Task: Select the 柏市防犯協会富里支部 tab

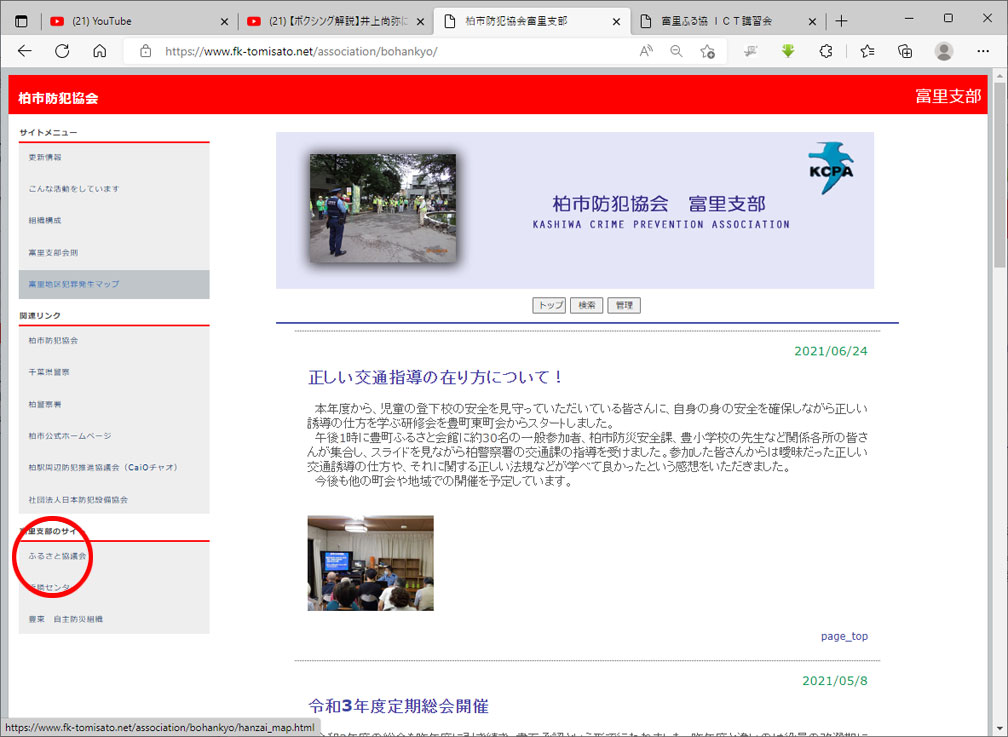Action: click(530, 21)
